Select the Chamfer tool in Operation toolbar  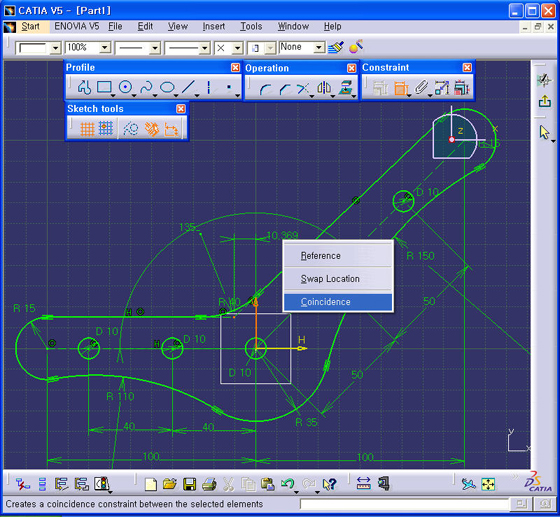click(285, 88)
